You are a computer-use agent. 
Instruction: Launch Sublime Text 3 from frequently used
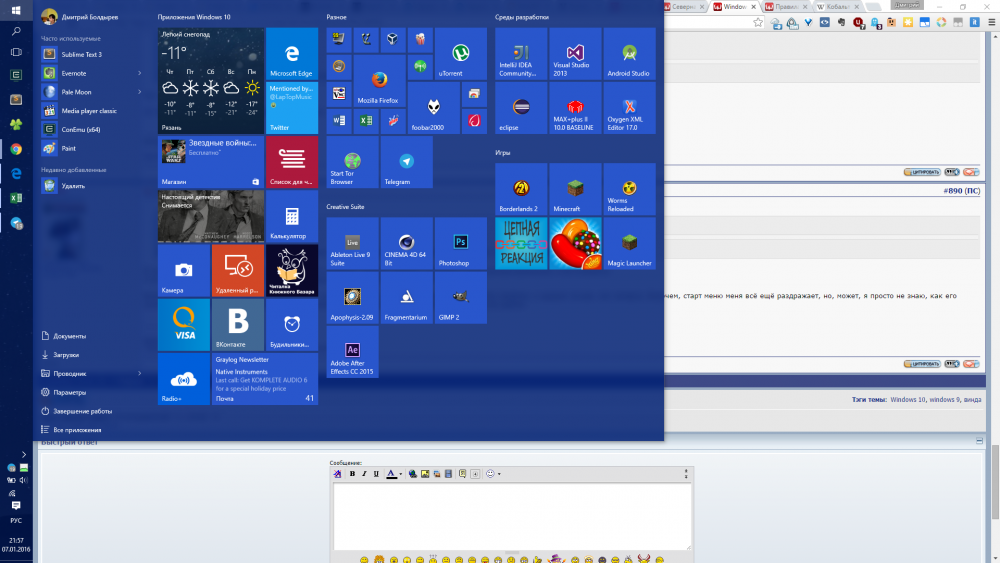coord(91,54)
